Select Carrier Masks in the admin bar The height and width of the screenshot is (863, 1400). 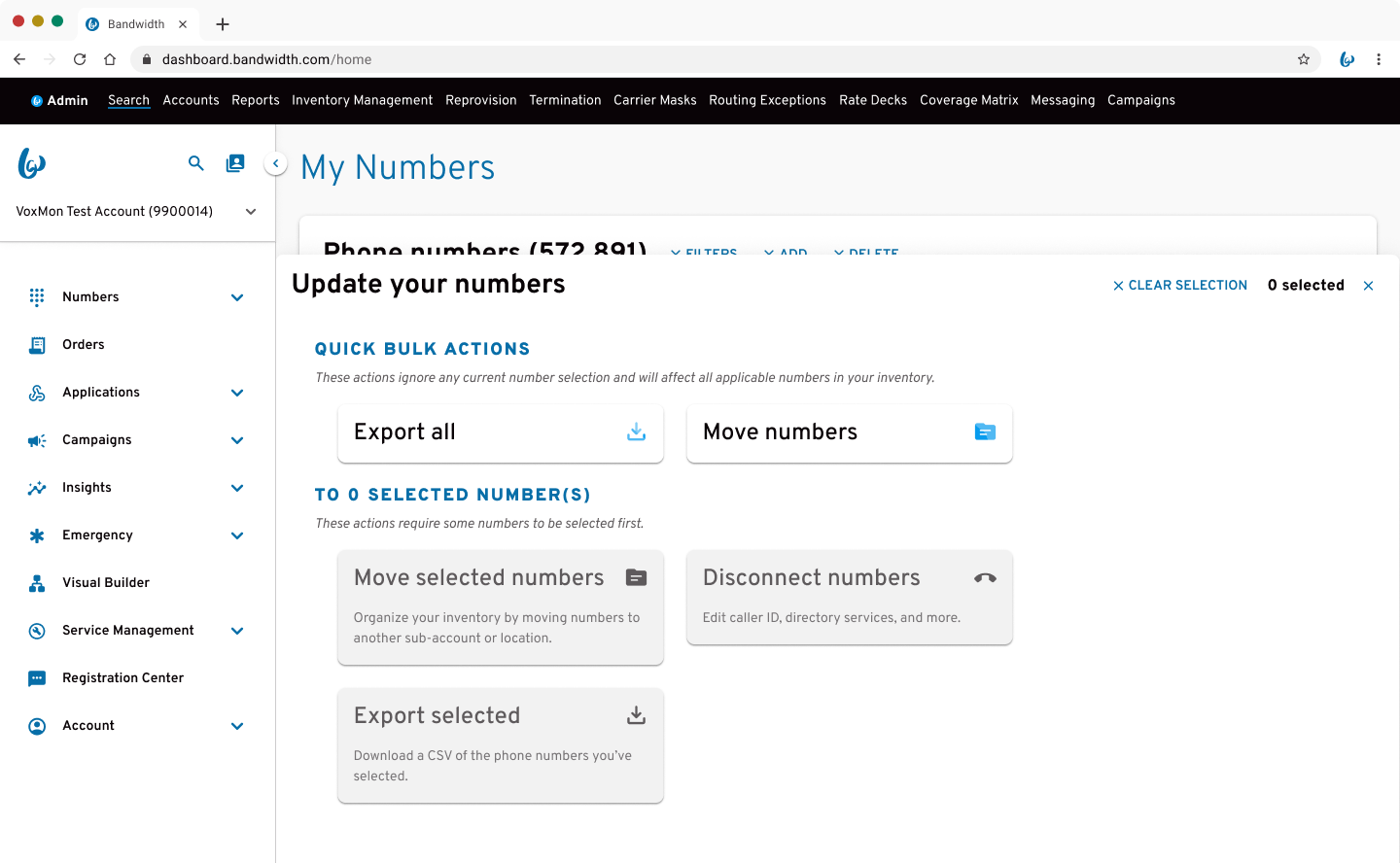coord(654,100)
